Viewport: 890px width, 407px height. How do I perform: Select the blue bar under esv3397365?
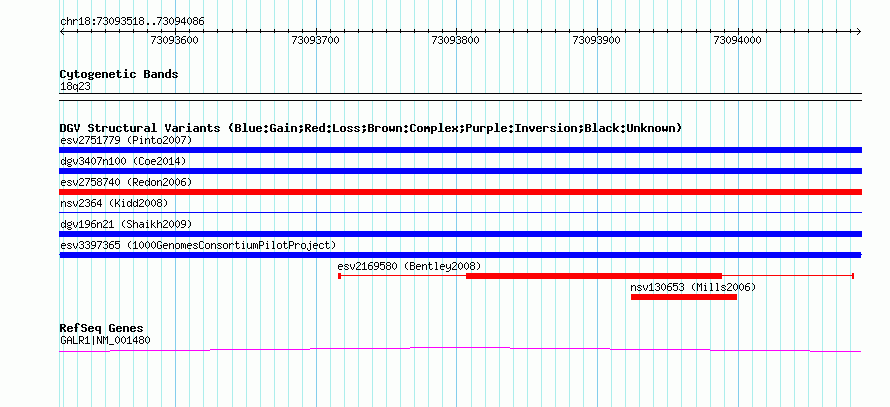[460, 255]
